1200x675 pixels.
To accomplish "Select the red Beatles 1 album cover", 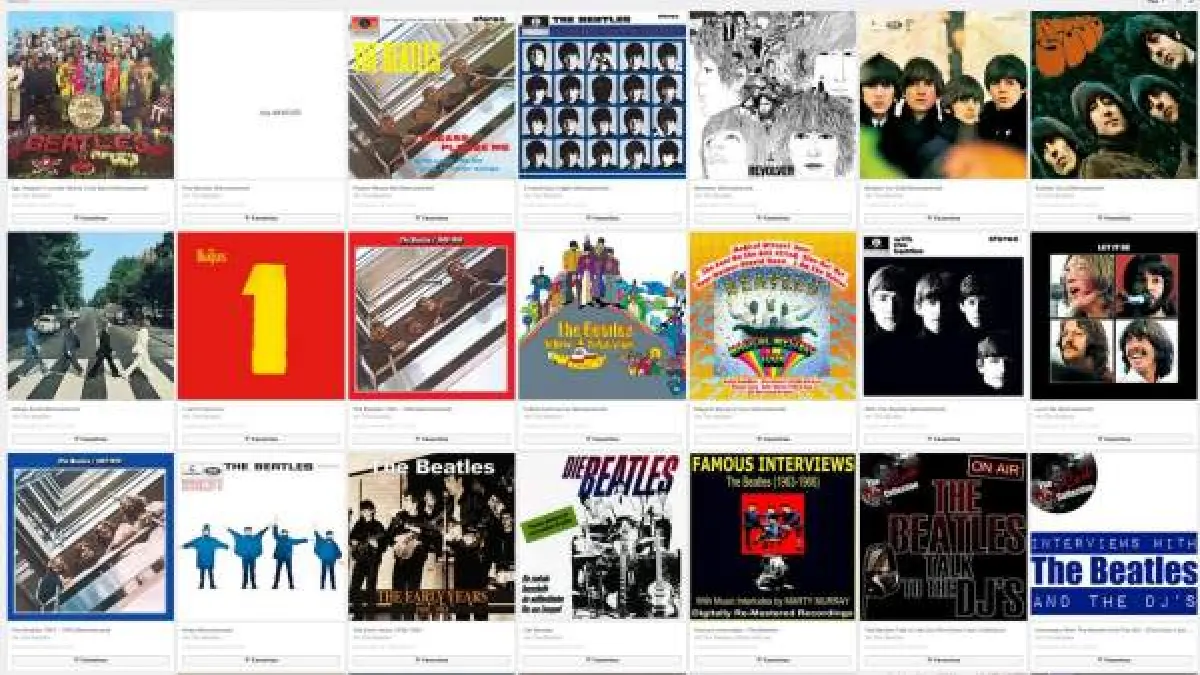I will [261, 316].
